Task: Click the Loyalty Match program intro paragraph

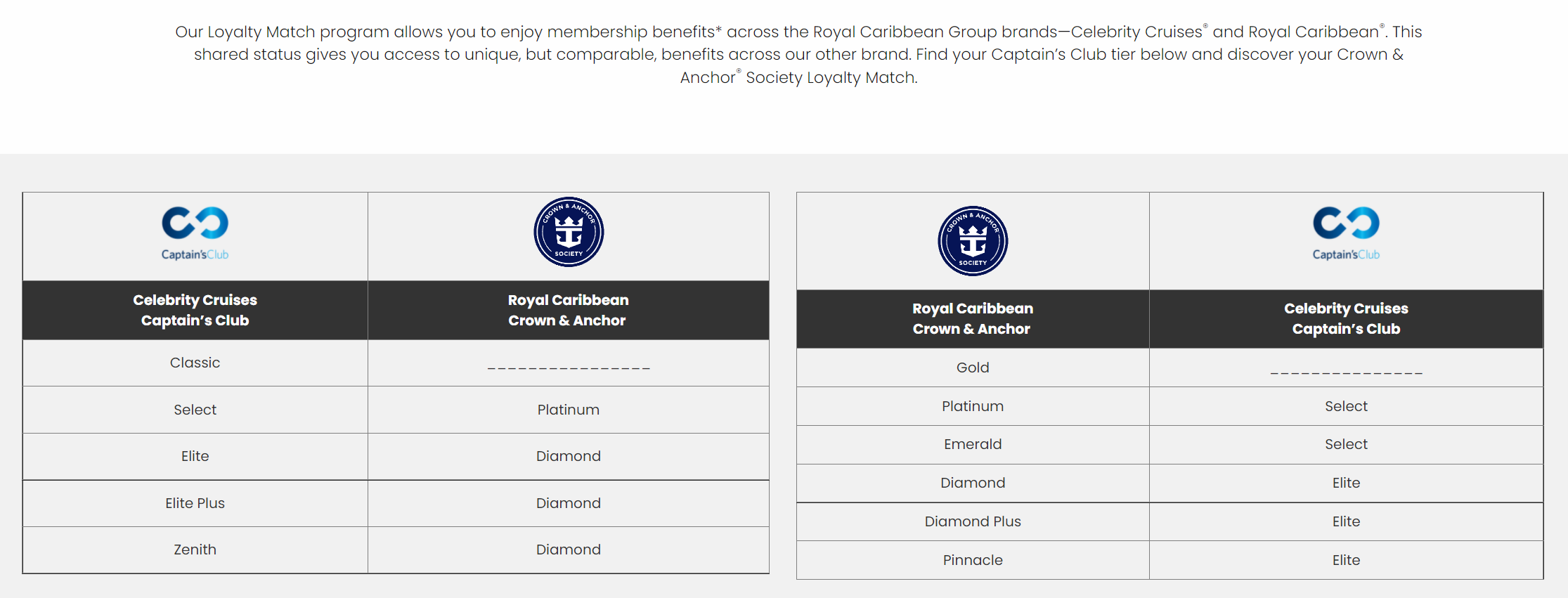Action: (798, 55)
